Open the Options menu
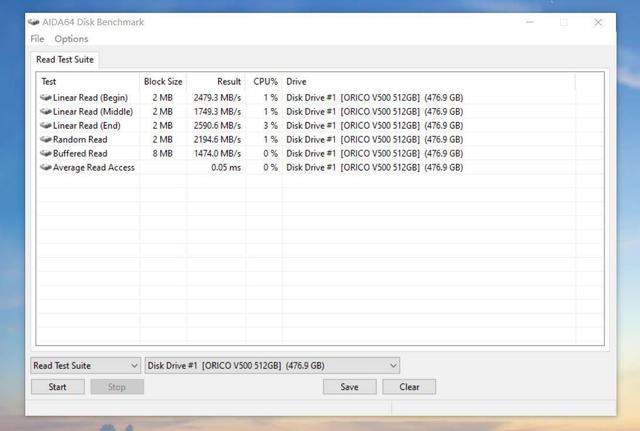640x431 pixels. coord(71,39)
